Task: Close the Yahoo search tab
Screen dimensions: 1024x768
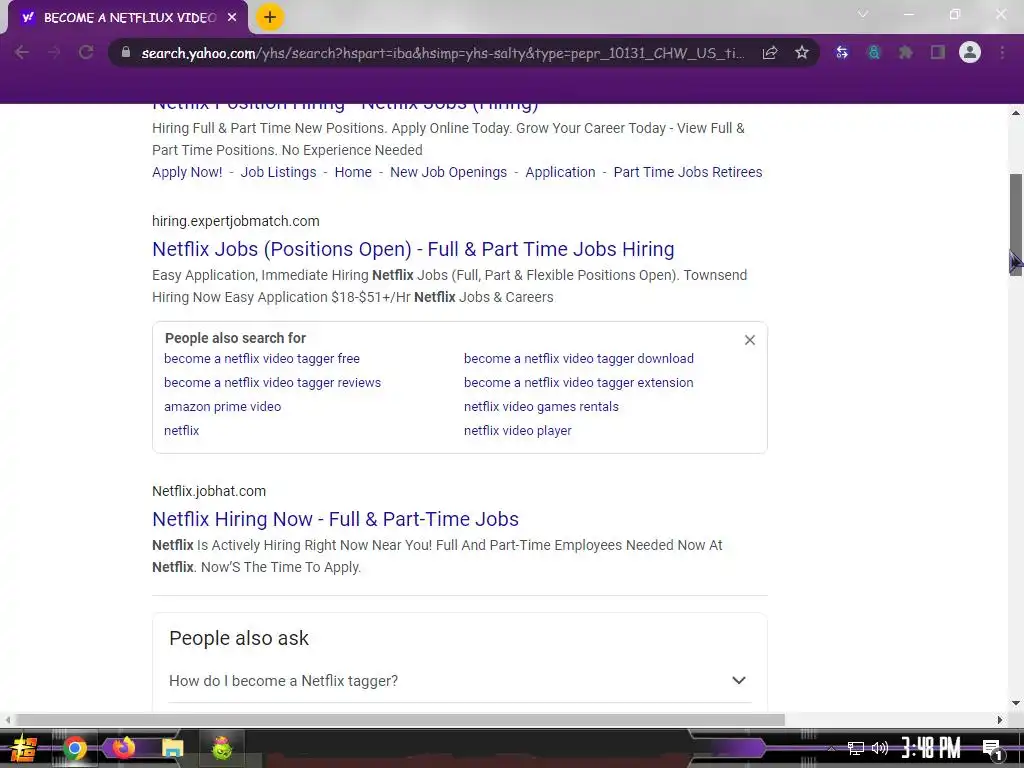Action: click(232, 18)
